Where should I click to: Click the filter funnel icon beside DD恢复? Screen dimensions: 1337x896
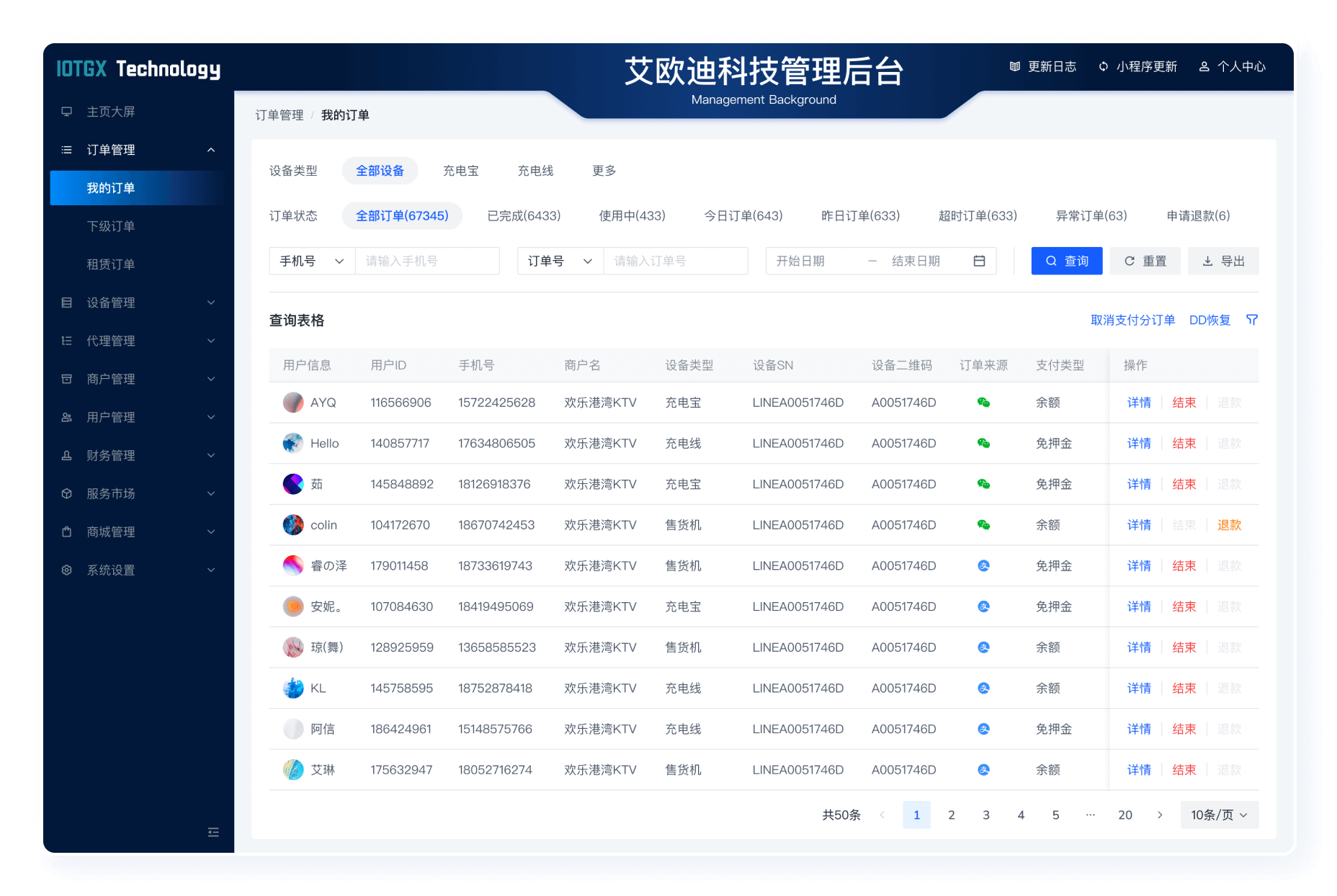coord(1252,320)
